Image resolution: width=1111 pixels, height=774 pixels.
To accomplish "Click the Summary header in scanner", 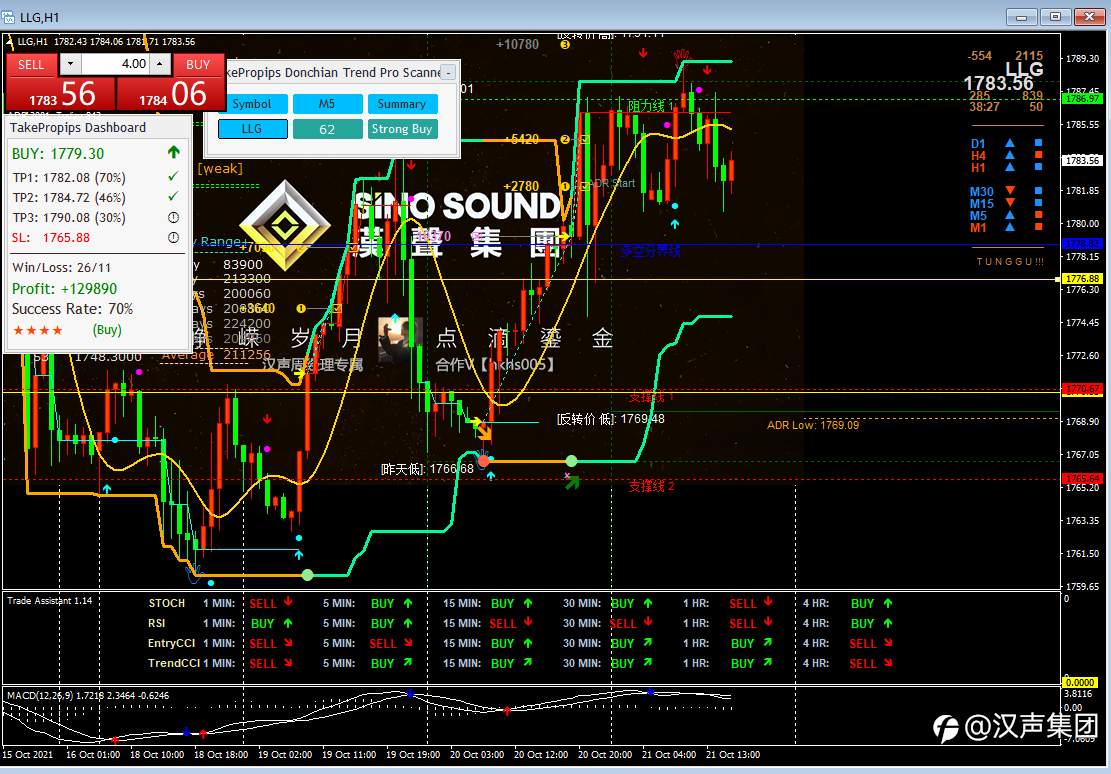I will 402,103.
